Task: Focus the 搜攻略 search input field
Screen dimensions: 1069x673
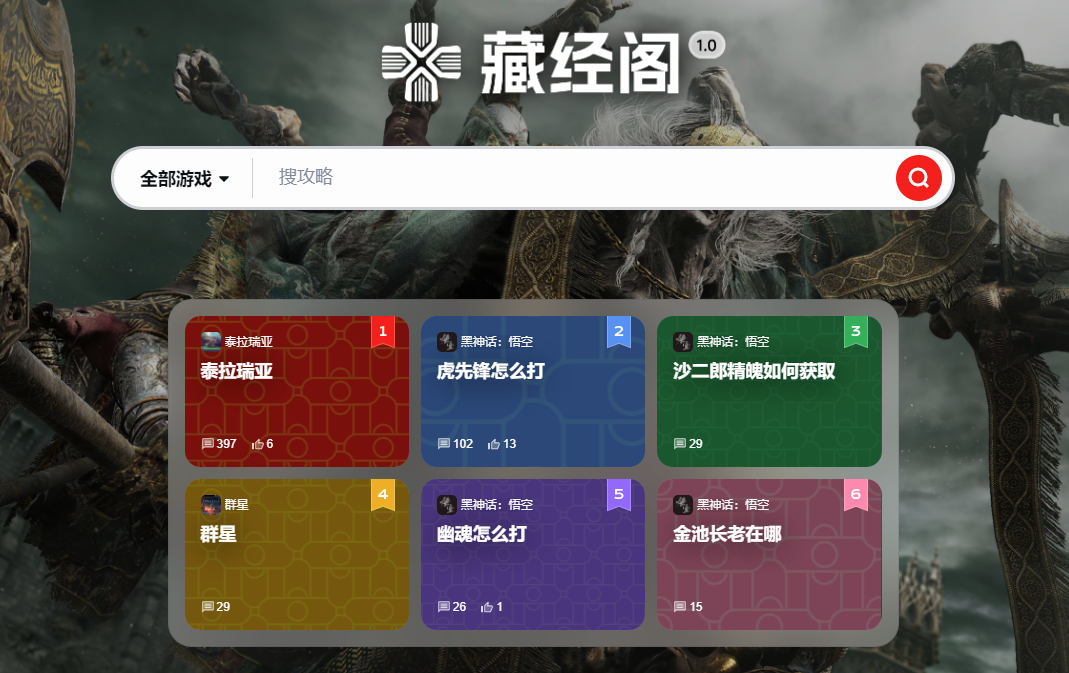Action: click(573, 177)
